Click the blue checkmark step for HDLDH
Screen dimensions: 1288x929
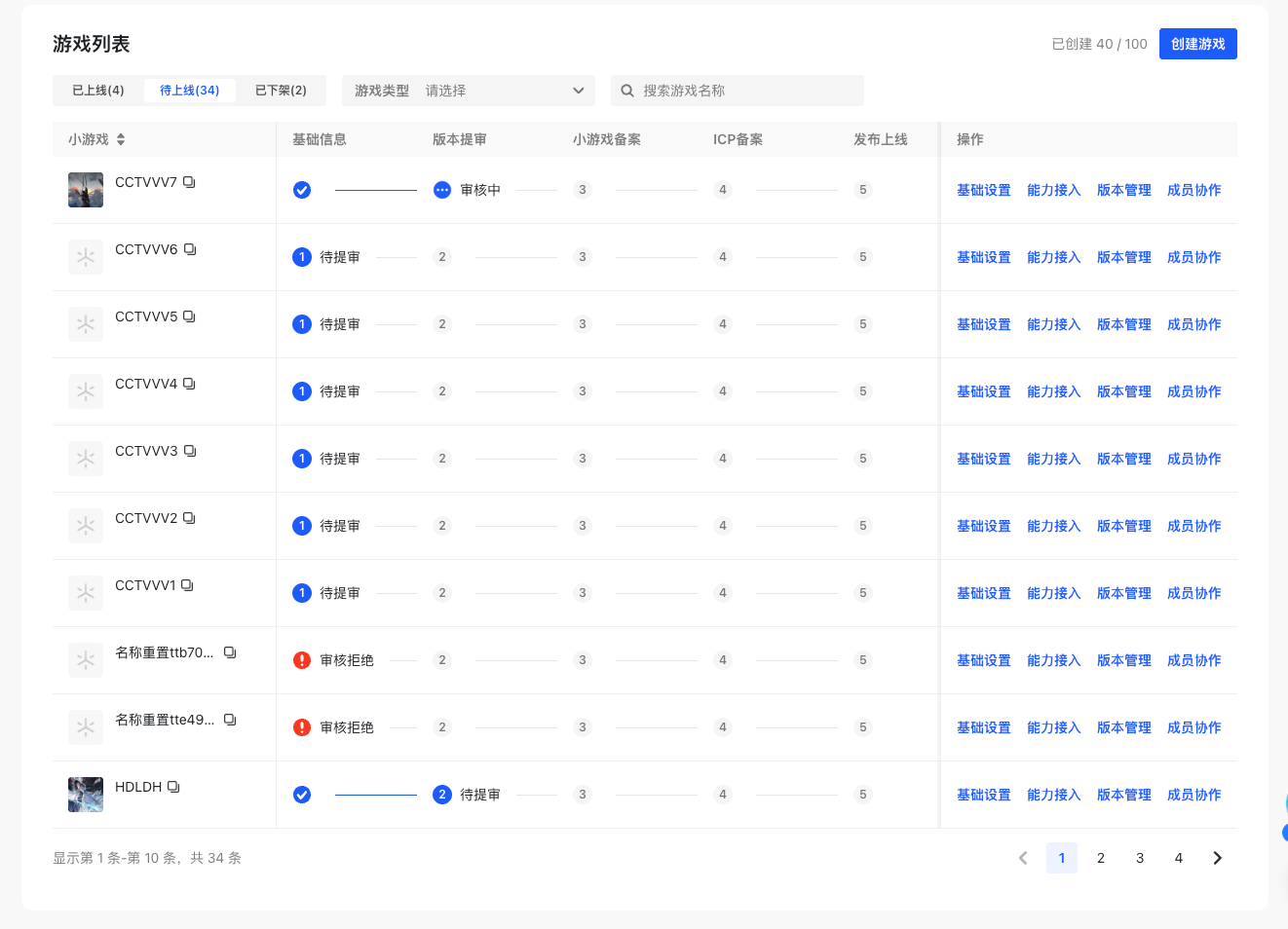point(302,795)
